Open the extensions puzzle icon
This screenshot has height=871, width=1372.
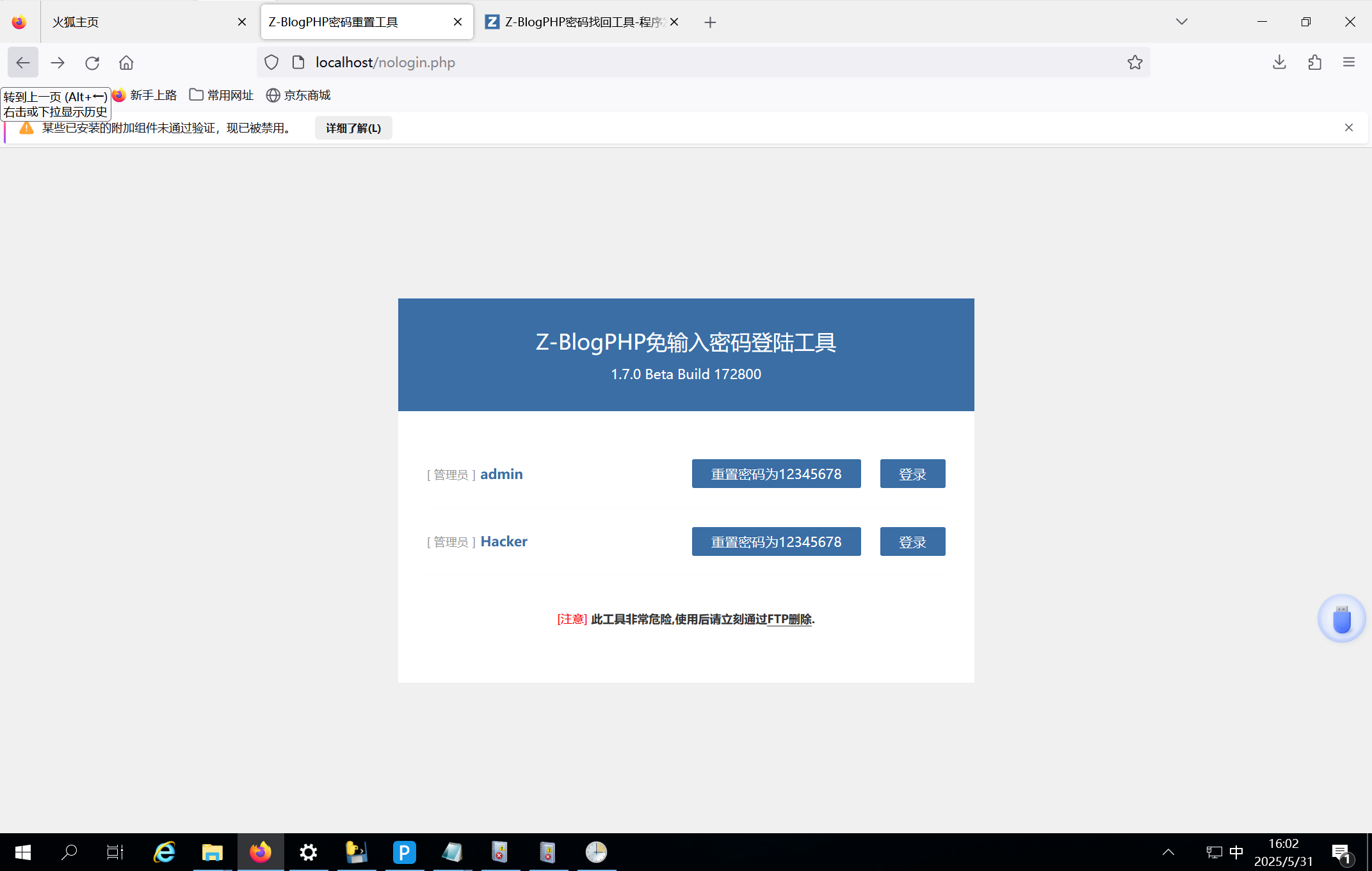pos(1314,63)
